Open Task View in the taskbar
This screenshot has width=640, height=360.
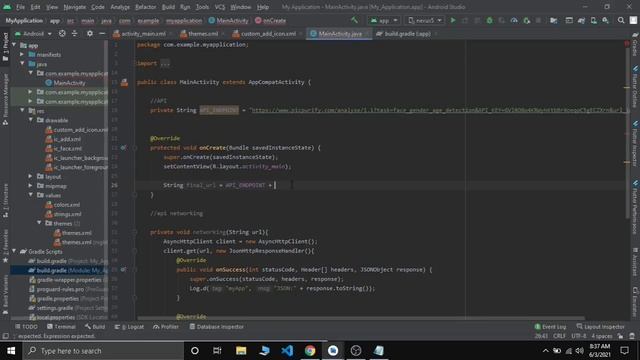(x=217, y=351)
